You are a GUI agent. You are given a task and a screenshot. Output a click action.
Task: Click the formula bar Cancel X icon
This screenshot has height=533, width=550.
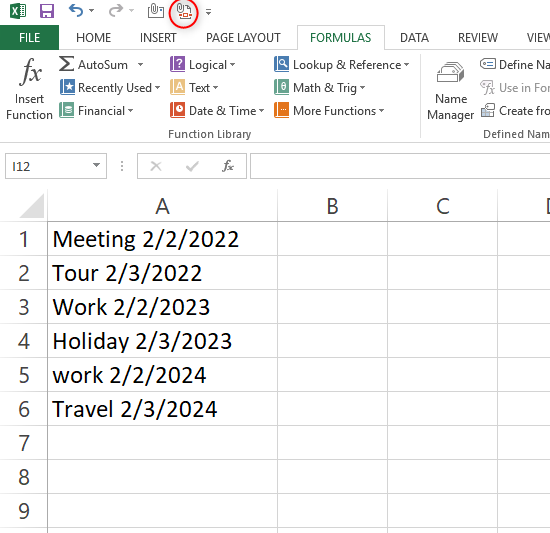pyautogui.click(x=156, y=166)
